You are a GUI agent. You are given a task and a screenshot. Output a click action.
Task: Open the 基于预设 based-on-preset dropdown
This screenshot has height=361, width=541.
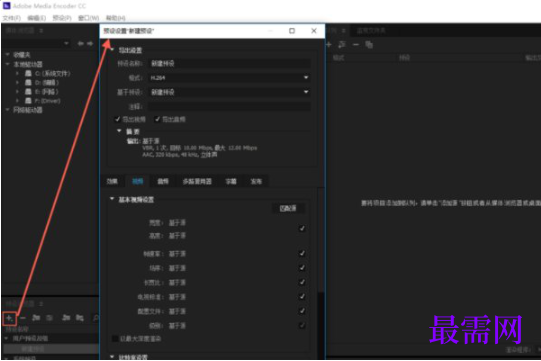(229, 92)
